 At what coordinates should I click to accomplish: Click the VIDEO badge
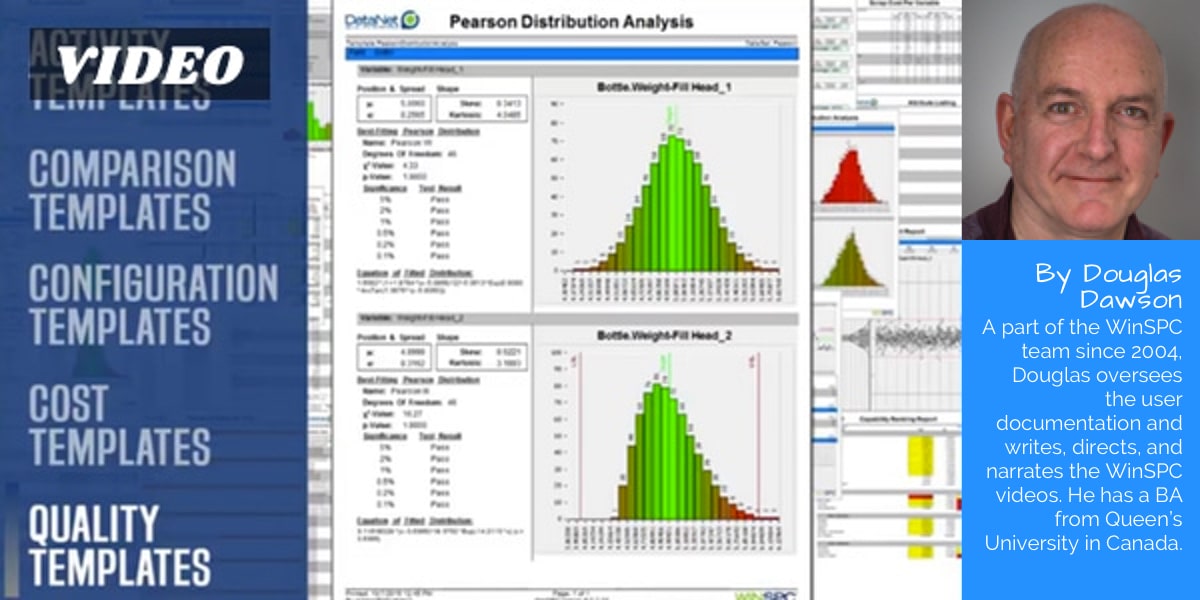point(149,64)
